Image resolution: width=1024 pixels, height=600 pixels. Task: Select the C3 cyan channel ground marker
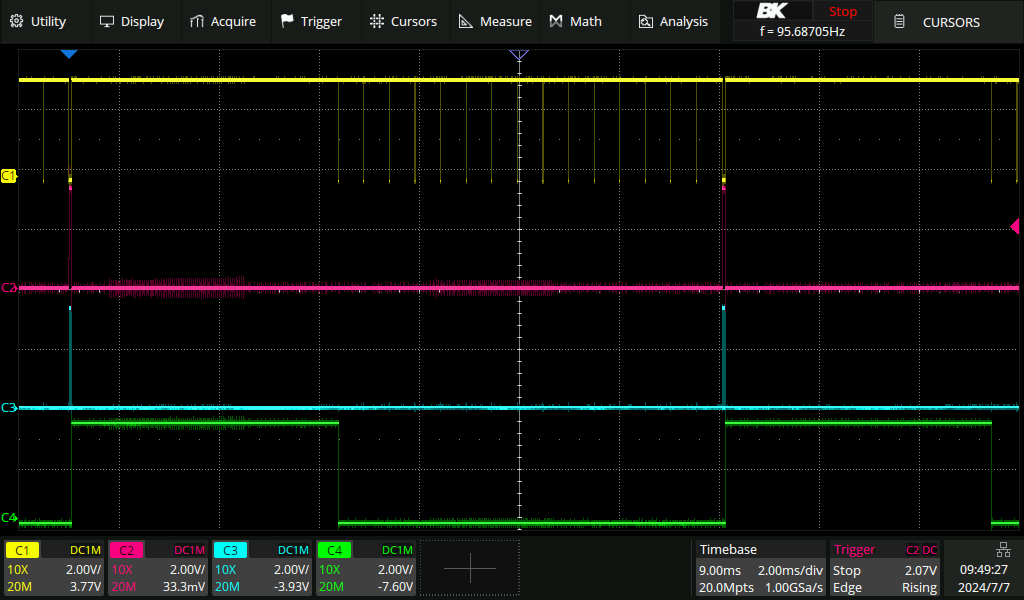click(x=8, y=407)
